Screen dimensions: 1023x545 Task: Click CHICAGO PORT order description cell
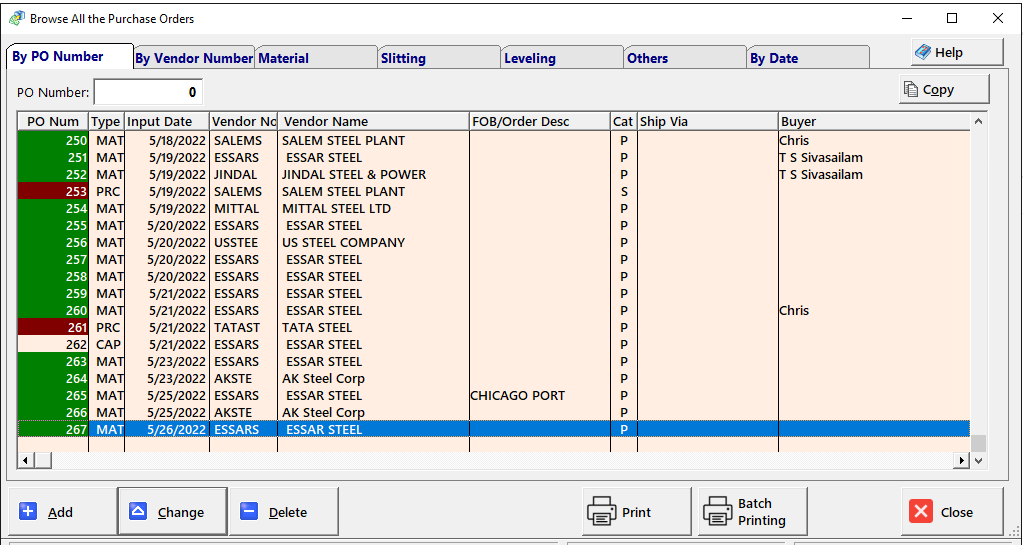tap(540, 395)
